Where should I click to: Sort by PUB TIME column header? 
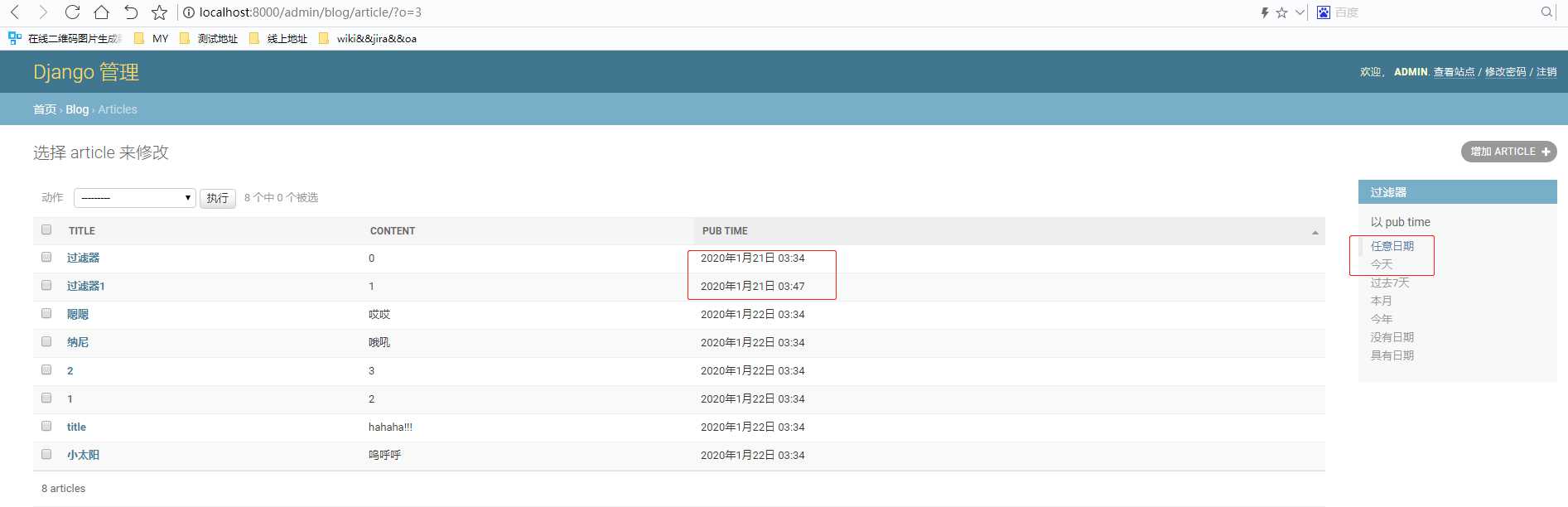click(x=725, y=231)
